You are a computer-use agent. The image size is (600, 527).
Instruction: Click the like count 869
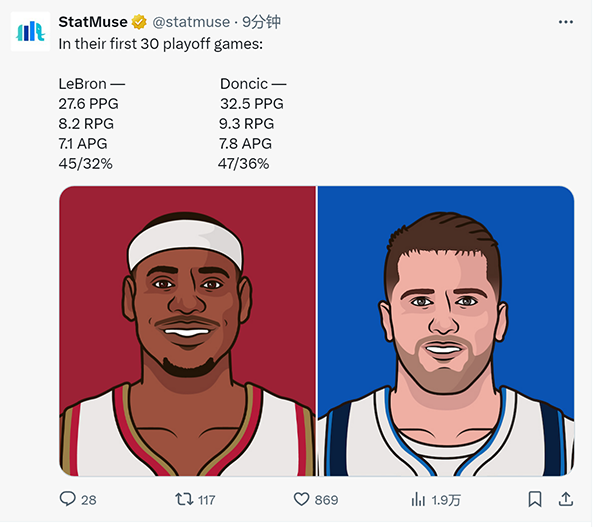tap(326, 499)
